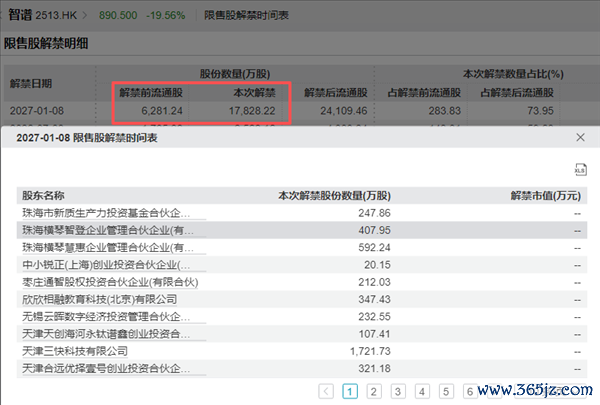Click the 73.95 percentage value

pos(540,111)
